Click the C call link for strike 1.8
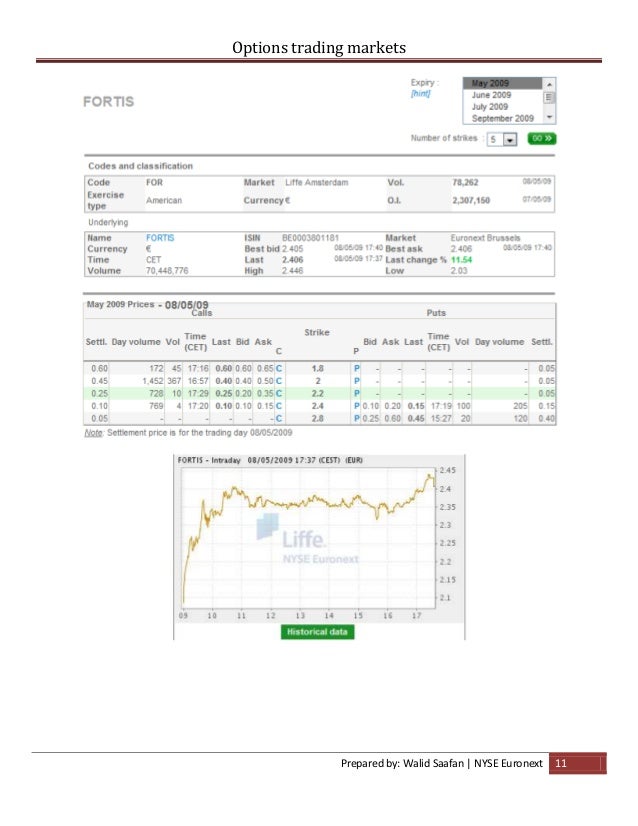The height and width of the screenshot is (826, 638). (x=279, y=369)
